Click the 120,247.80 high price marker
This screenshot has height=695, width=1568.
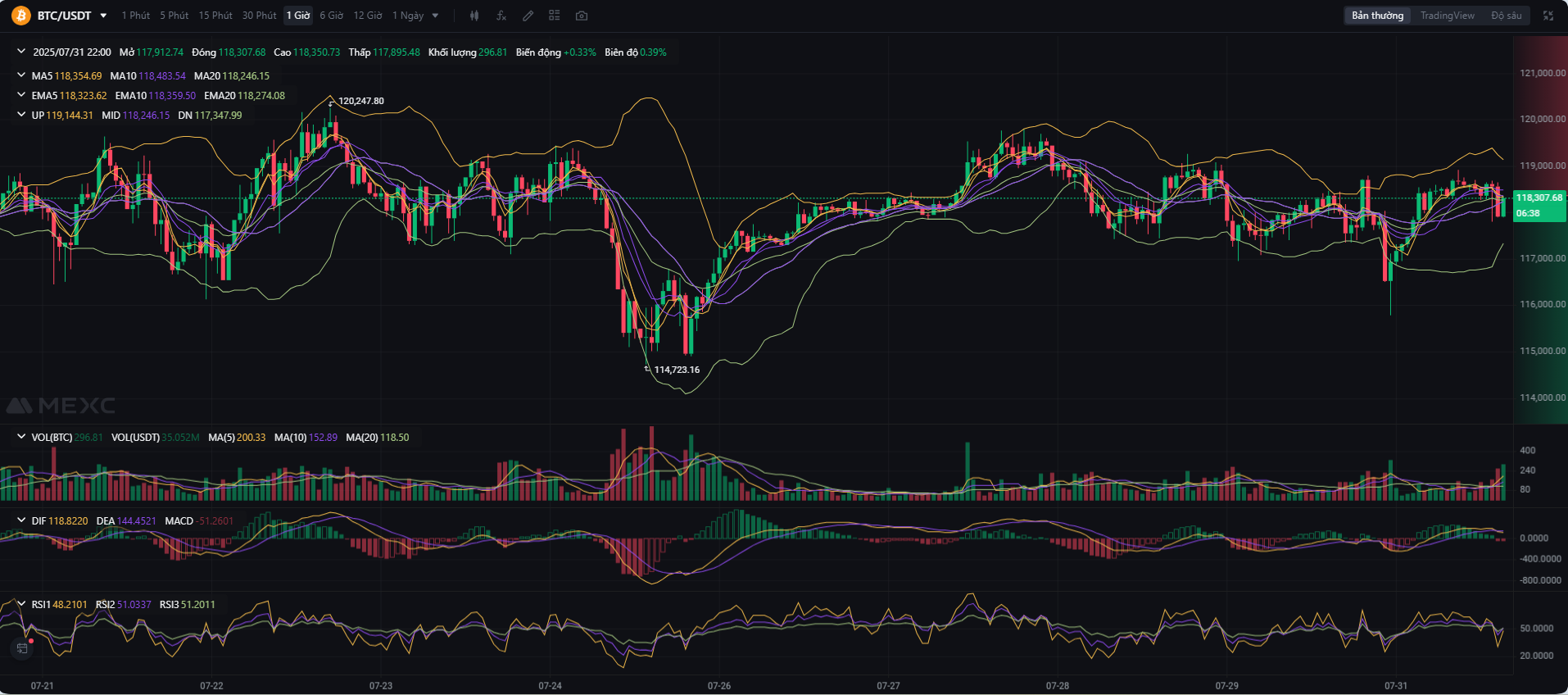click(361, 101)
